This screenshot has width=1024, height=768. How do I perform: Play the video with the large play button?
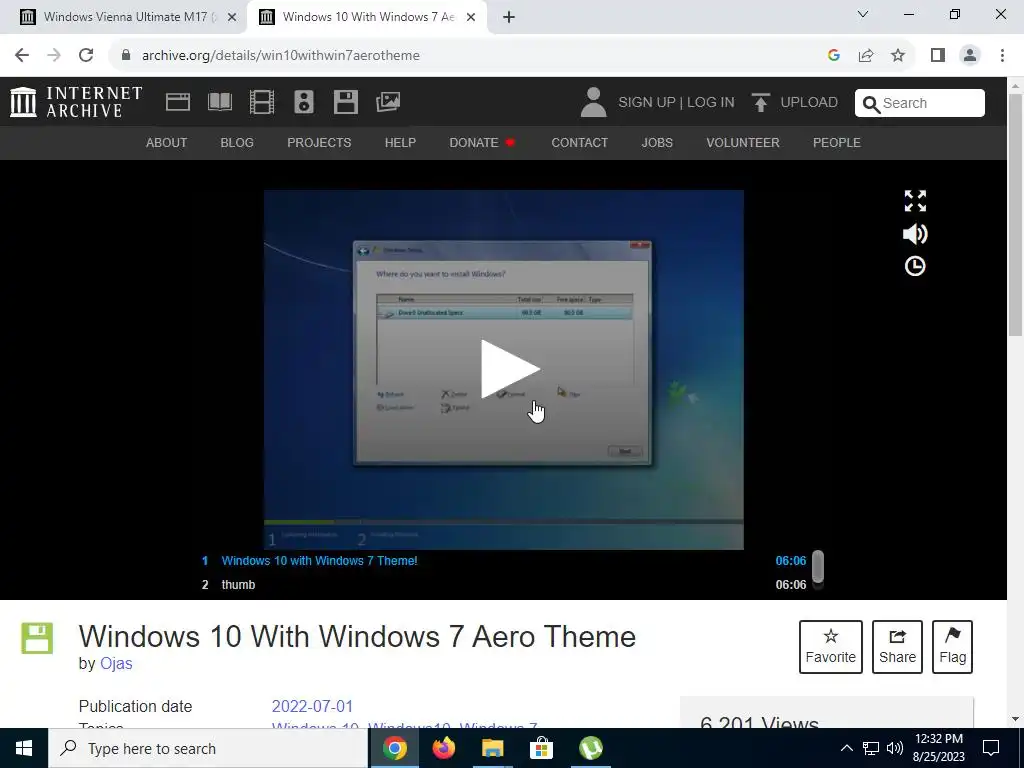[x=509, y=369]
